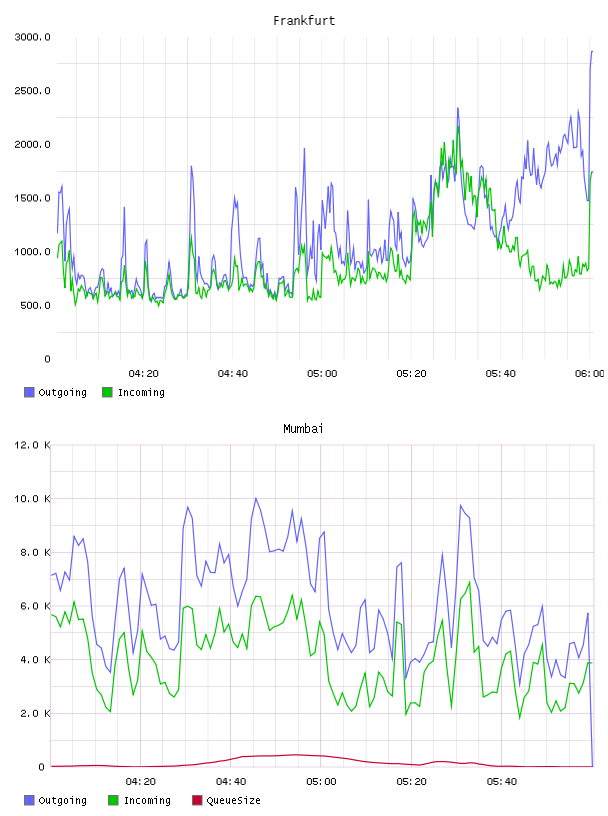Click the 12.0 K y-axis label on Mumbai chart
The width and height of the screenshot is (608, 816).
pos(32,445)
